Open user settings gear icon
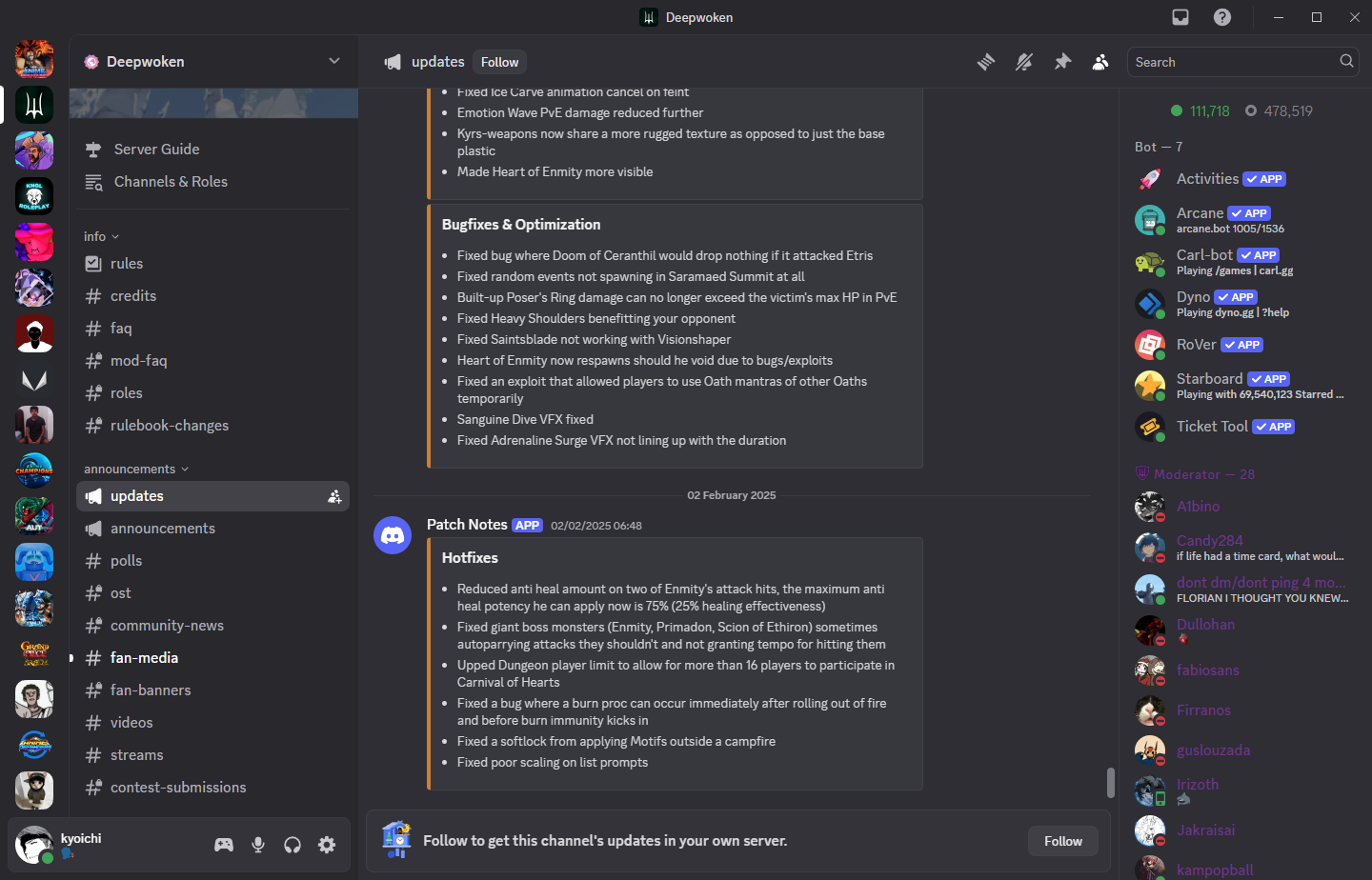This screenshot has height=880, width=1372. 327,845
